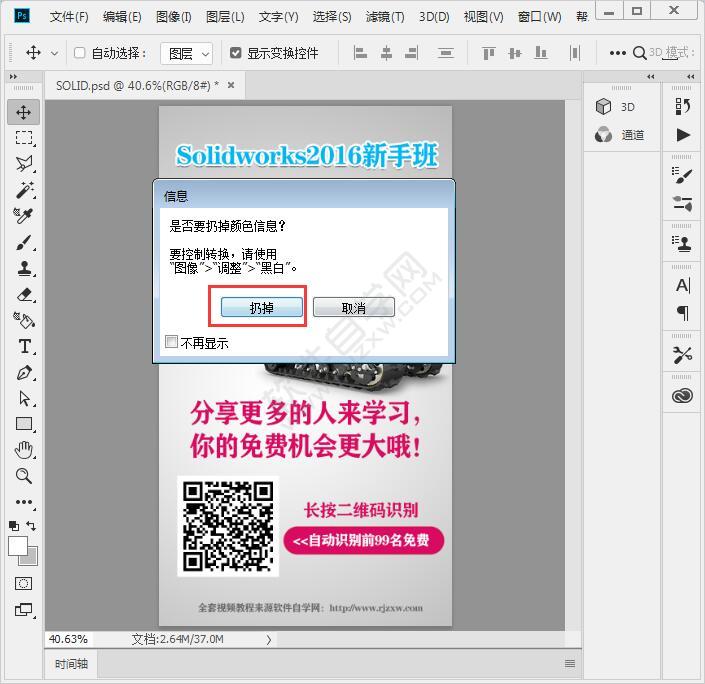Click the foreground color swatch
The width and height of the screenshot is (705, 684).
(x=18, y=546)
